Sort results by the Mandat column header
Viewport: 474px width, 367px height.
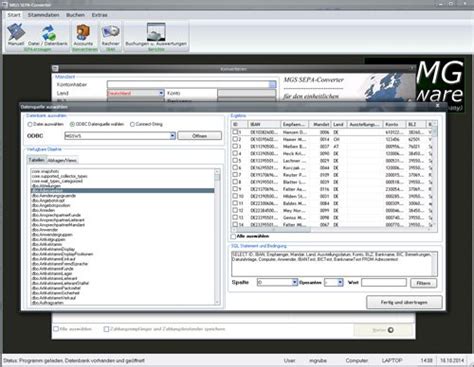tap(320, 124)
